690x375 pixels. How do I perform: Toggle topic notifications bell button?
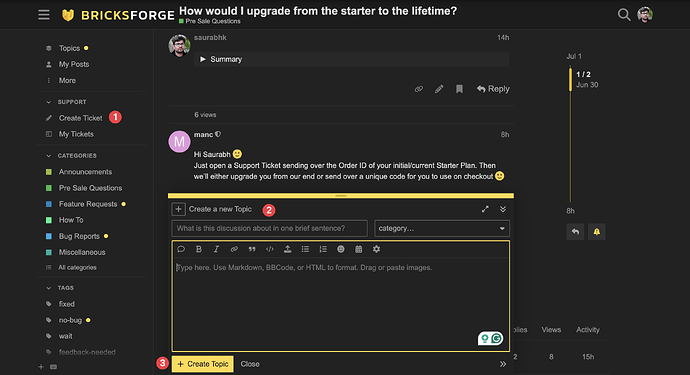click(596, 232)
